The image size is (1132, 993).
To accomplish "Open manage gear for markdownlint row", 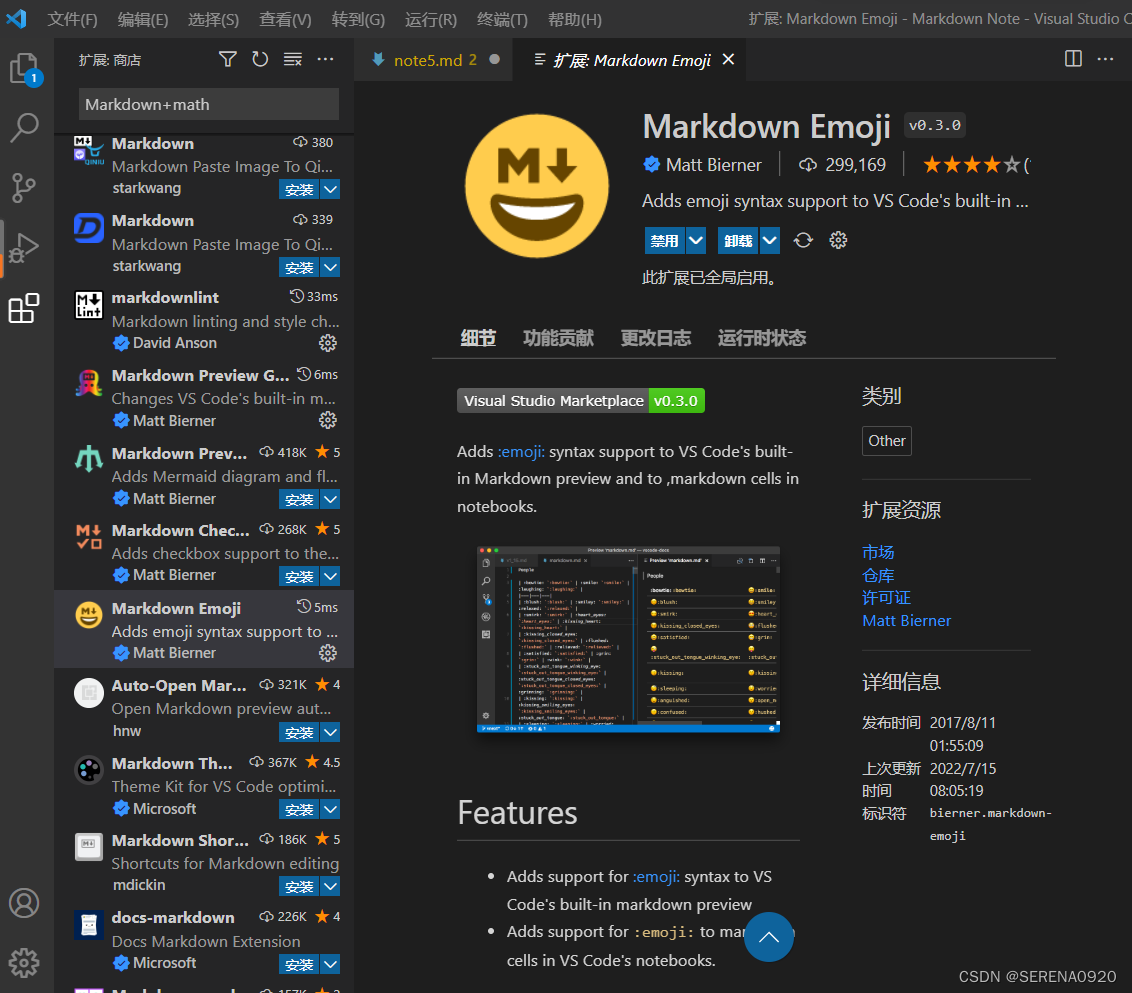I will point(328,343).
